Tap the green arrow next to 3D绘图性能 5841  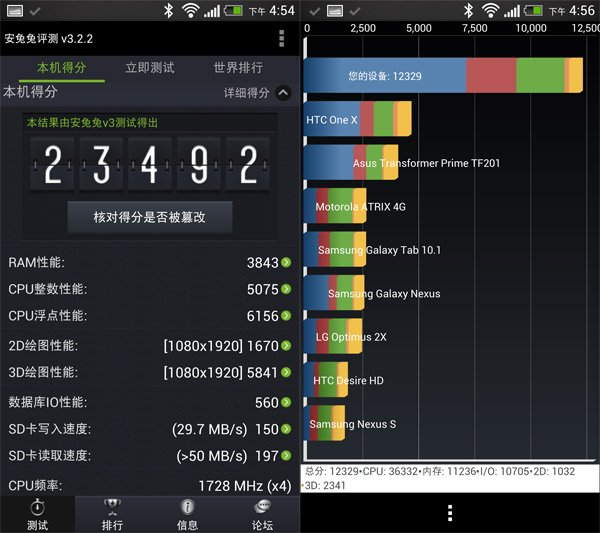coord(286,372)
